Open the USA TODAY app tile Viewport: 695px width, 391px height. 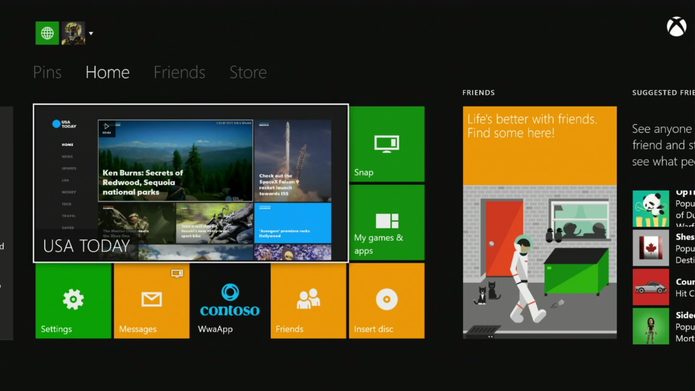pos(191,184)
